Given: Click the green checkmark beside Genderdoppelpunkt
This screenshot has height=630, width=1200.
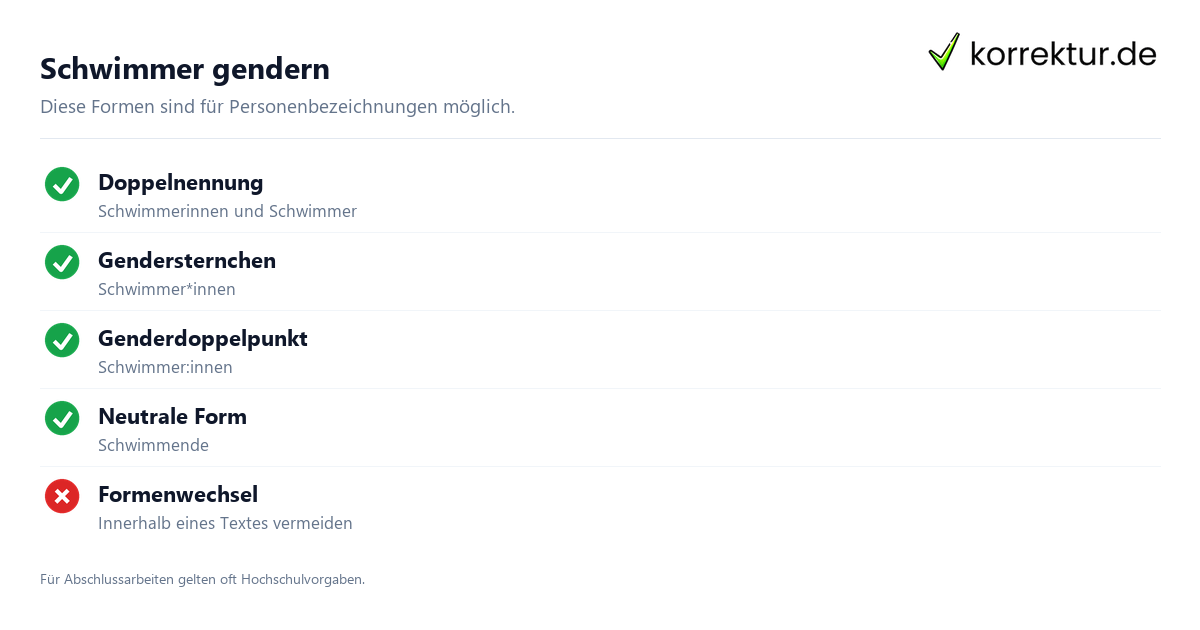Looking at the screenshot, I should pyautogui.click(x=62, y=340).
